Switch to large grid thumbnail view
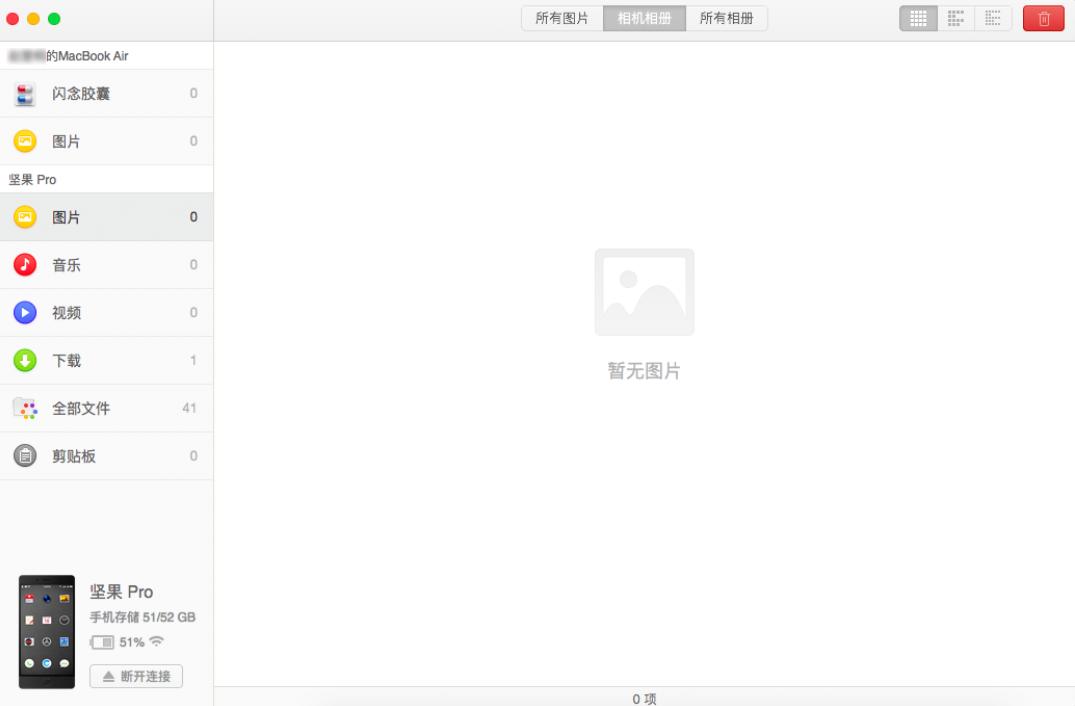Viewport: 1075px width, 706px height. click(x=918, y=18)
